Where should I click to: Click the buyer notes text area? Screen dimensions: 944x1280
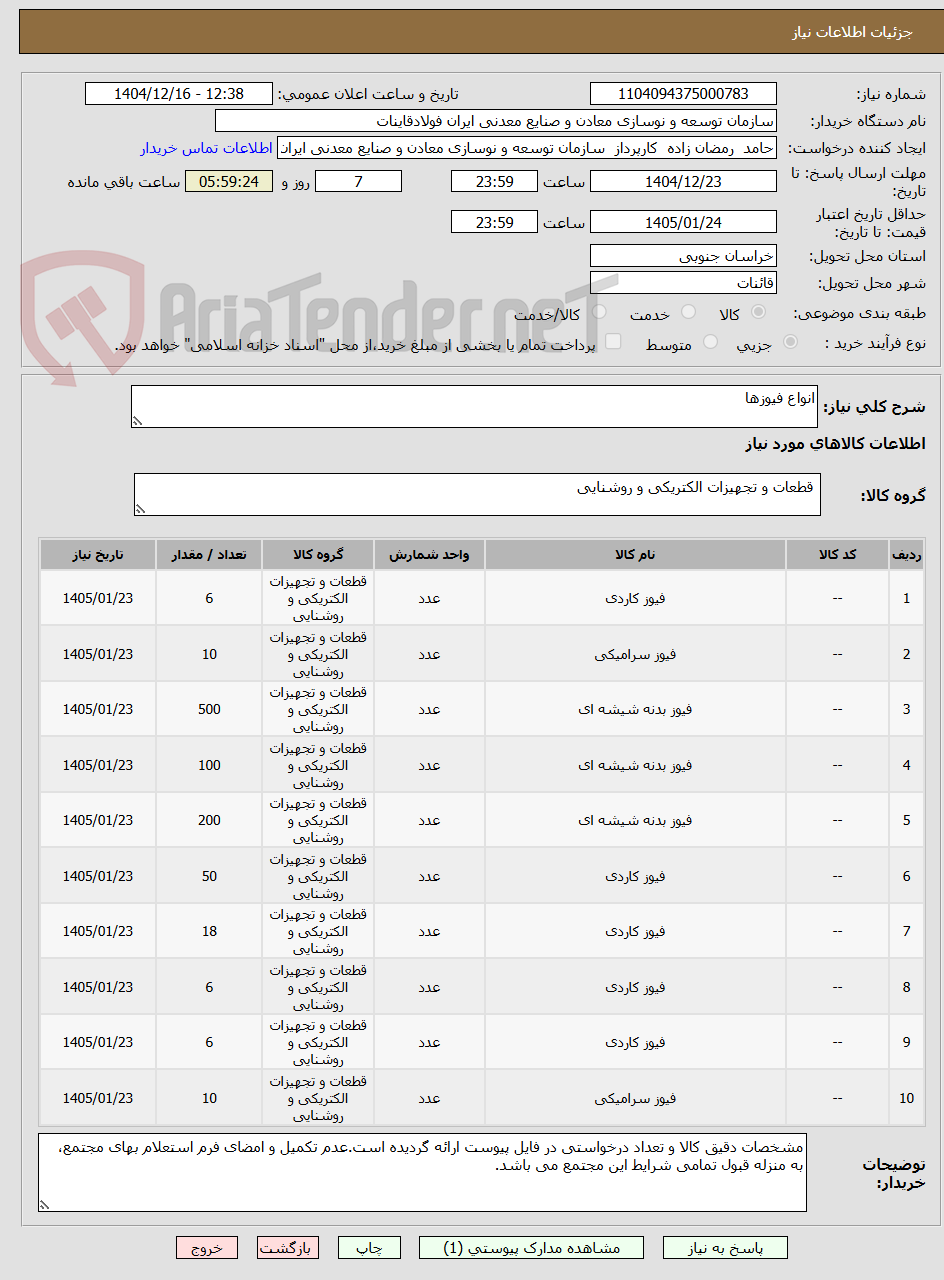click(422, 1172)
